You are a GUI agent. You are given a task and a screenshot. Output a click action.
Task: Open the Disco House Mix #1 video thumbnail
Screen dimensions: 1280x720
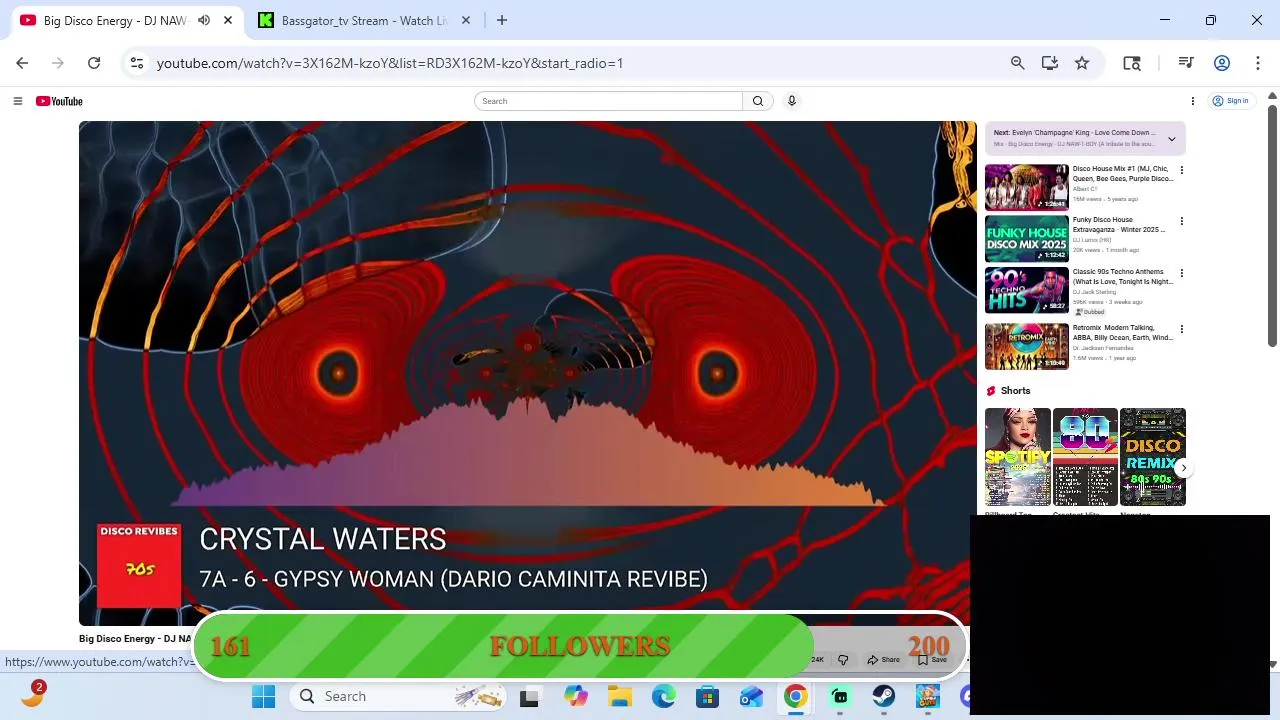tap(1026, 187)
